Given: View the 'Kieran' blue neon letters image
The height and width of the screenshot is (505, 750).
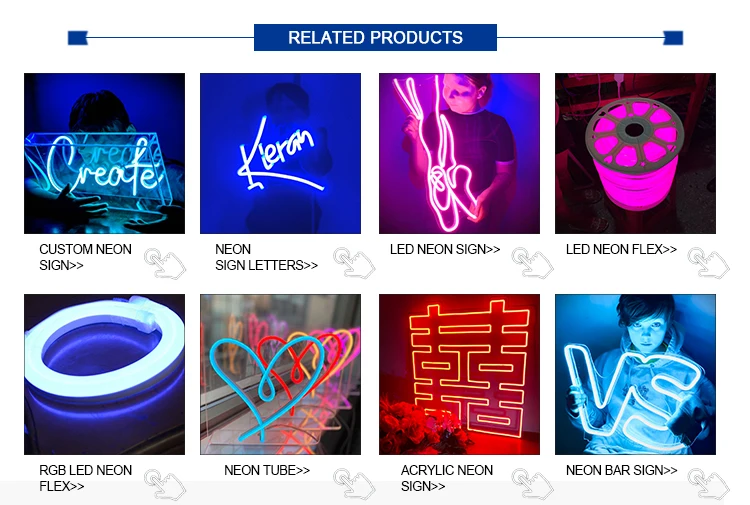Looking at the screenshot, I should click(280, 154).
